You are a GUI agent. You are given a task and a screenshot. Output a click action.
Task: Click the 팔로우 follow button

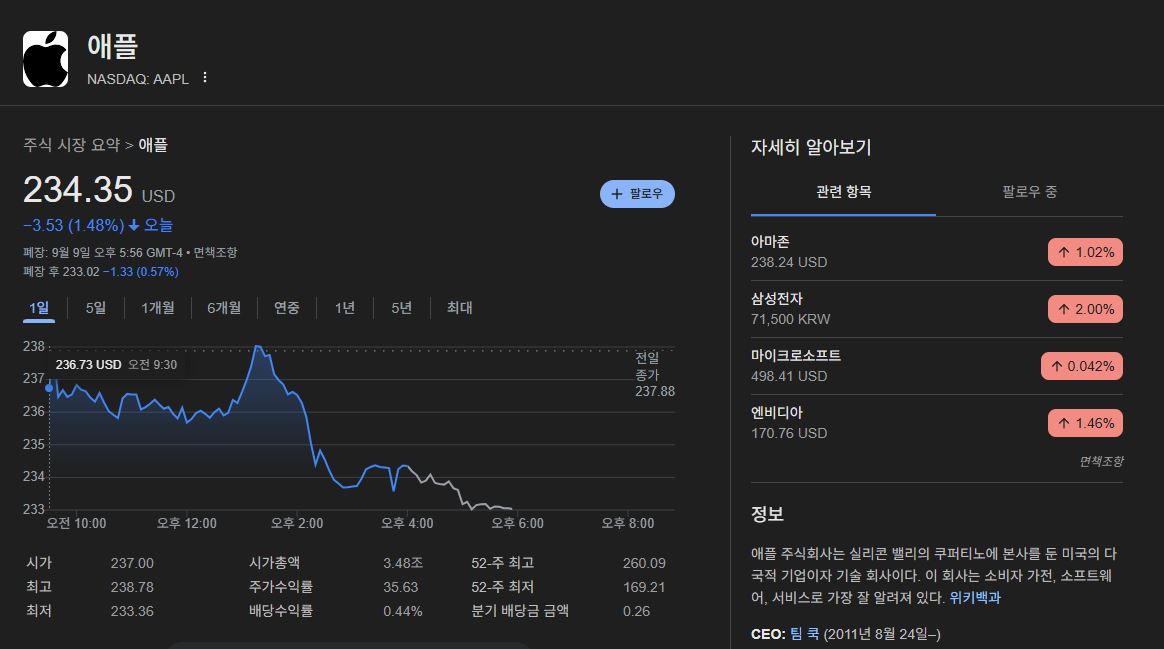point(637,194)
